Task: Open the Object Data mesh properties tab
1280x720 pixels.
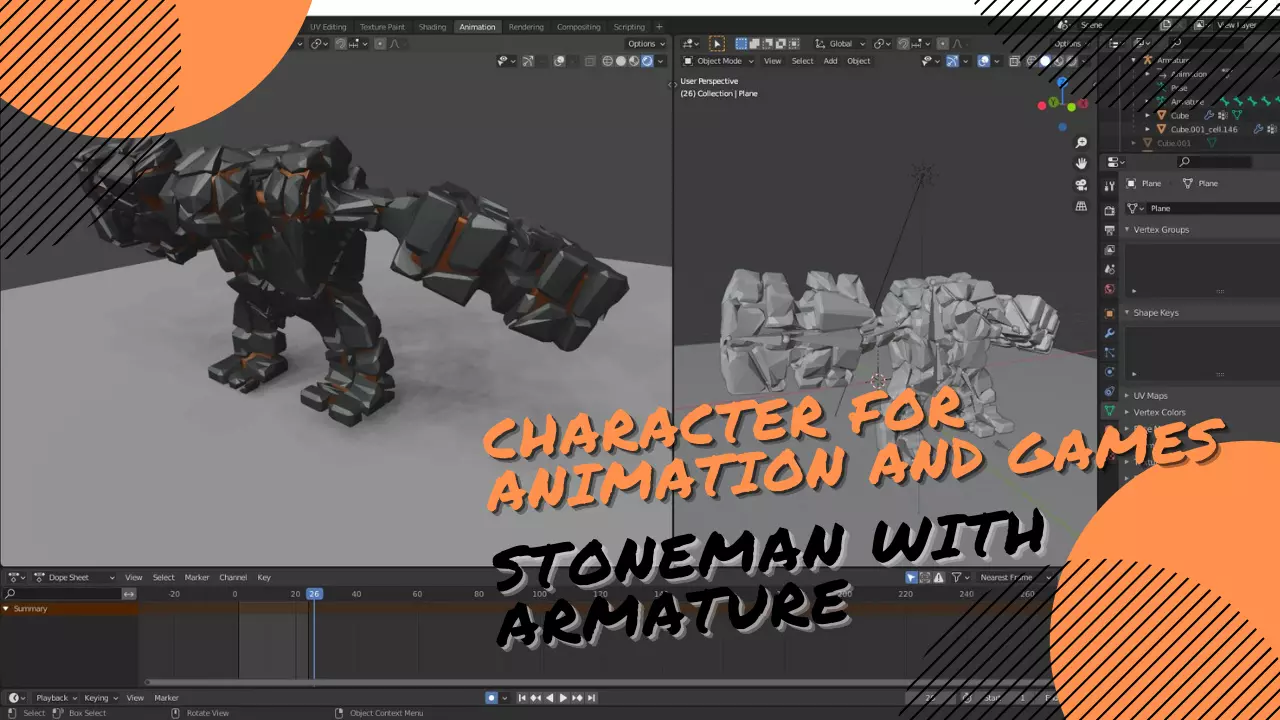Action: pos(1109,411)
